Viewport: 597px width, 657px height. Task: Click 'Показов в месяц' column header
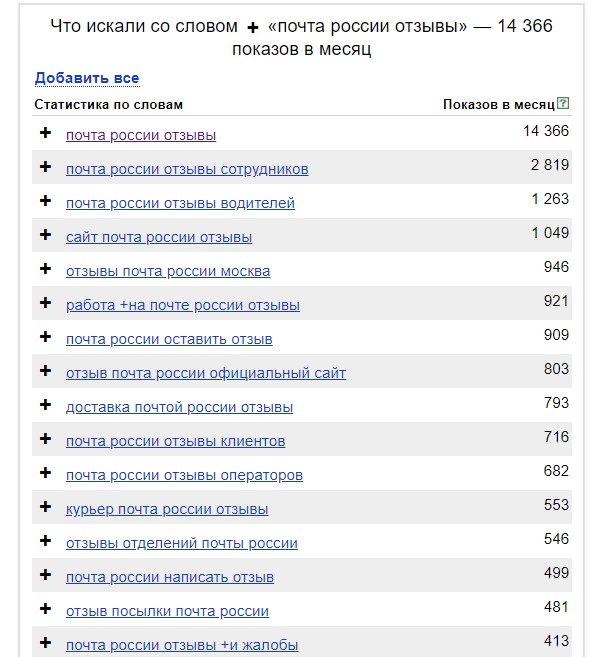tap(499, 104)
